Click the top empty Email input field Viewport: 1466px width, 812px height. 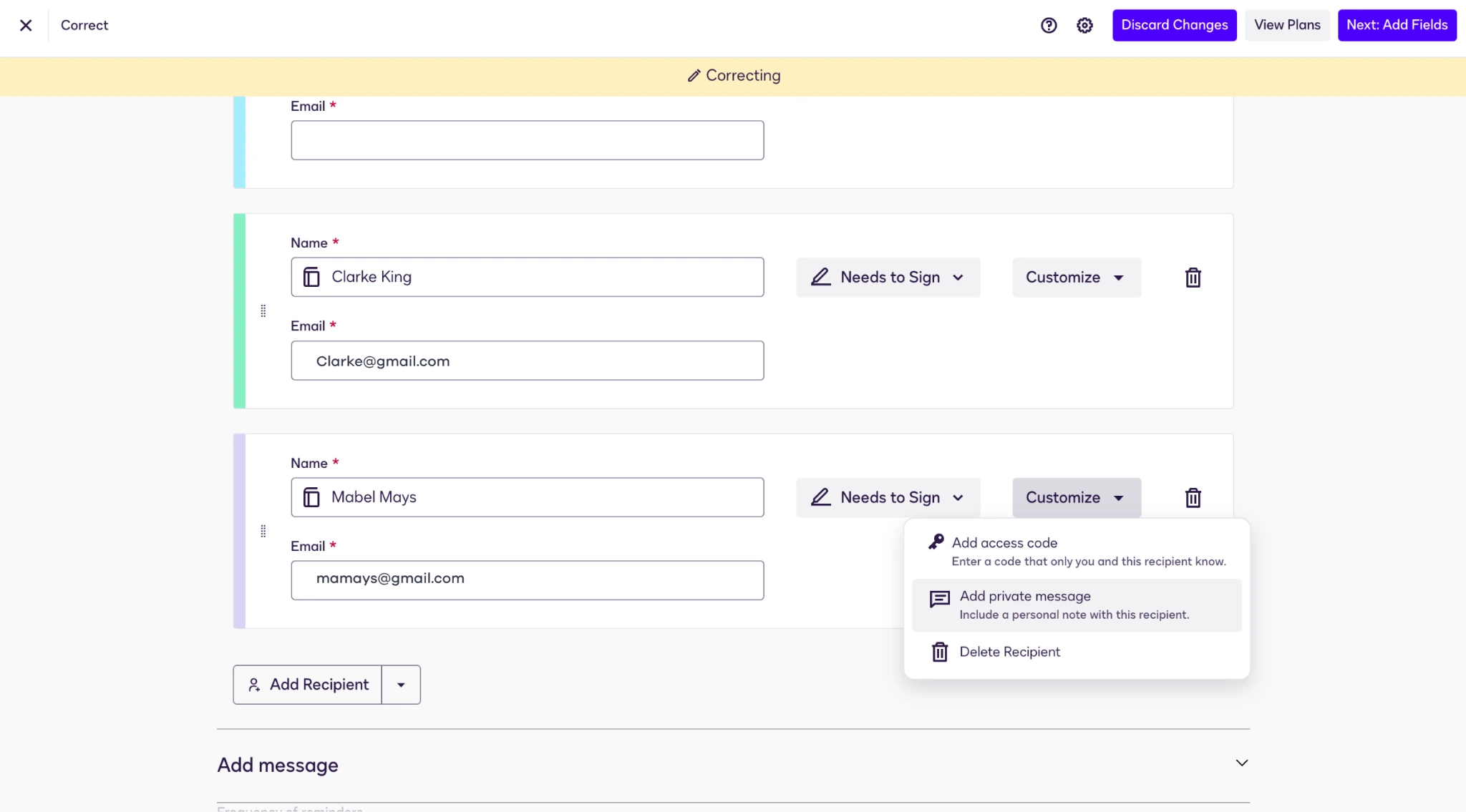[527, 140]
